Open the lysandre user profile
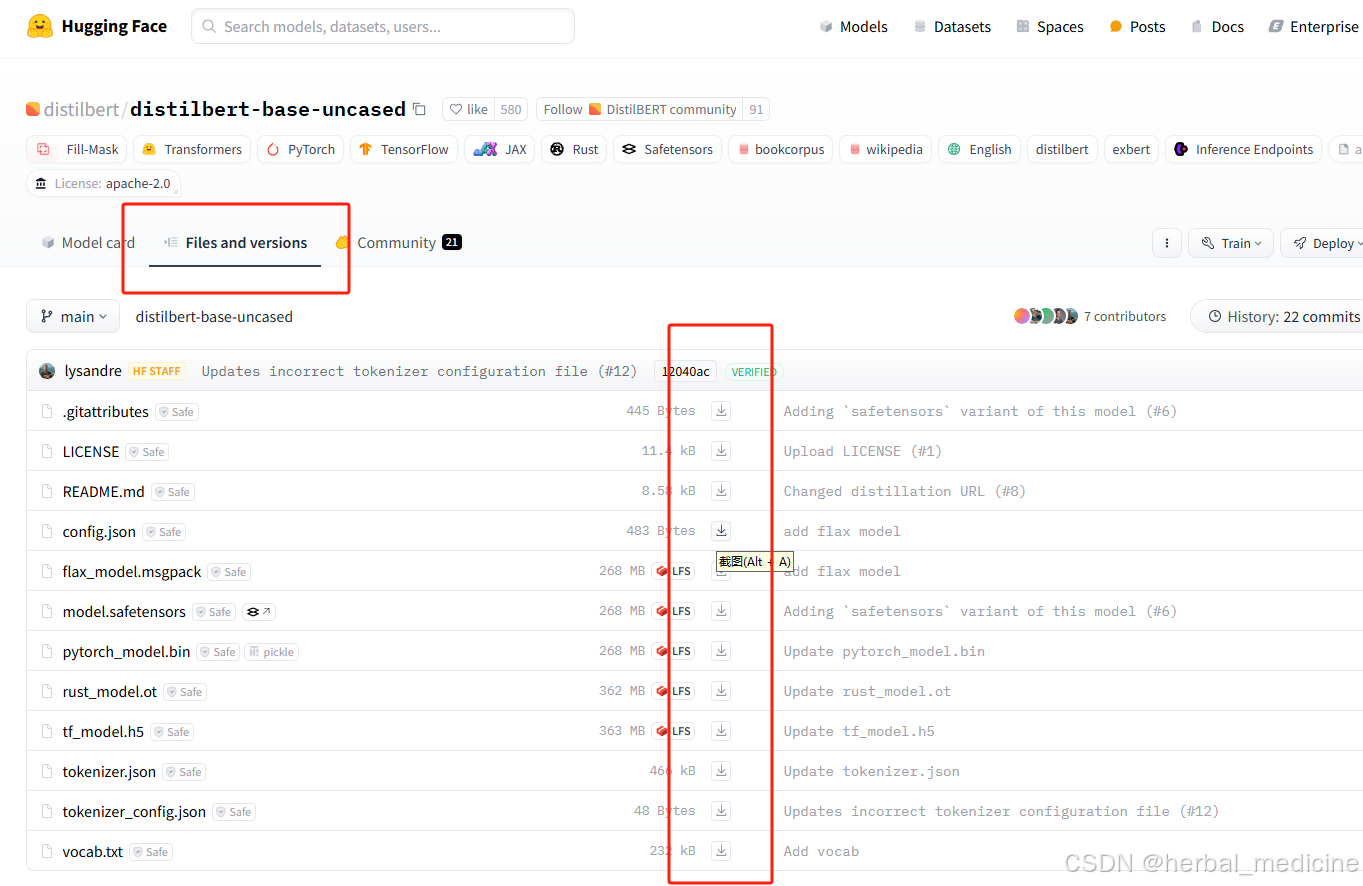Viewport: 1363px width, 886px height. 93,371
